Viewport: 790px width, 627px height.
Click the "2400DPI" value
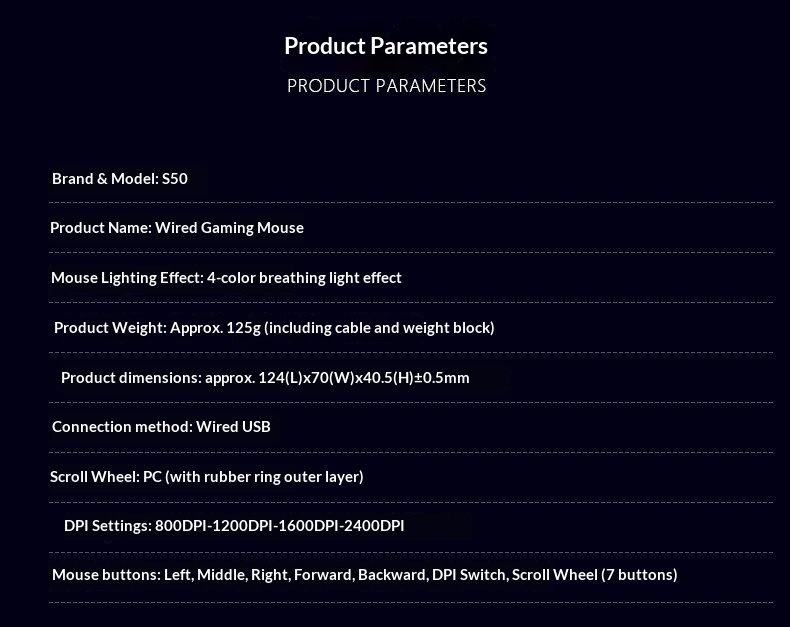tap(373, 526)
